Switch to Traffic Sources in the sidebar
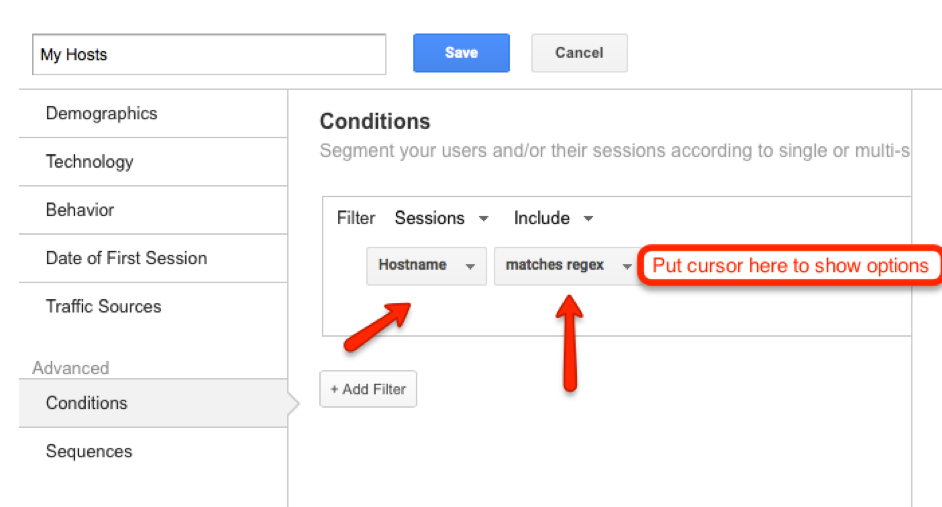 pyautogui.click(x=103, y=306)
